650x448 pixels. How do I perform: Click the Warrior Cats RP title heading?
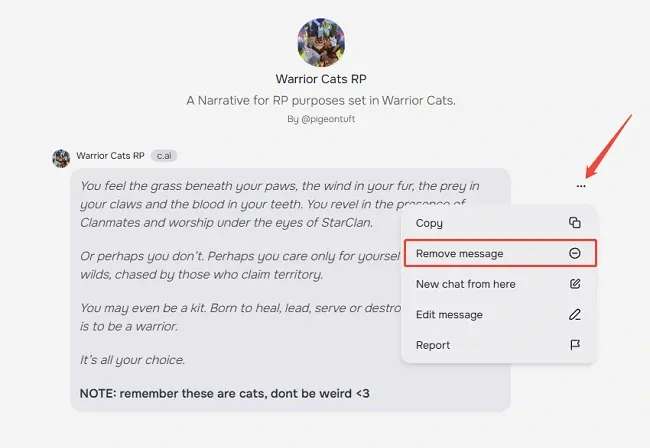tap(322, 79)
